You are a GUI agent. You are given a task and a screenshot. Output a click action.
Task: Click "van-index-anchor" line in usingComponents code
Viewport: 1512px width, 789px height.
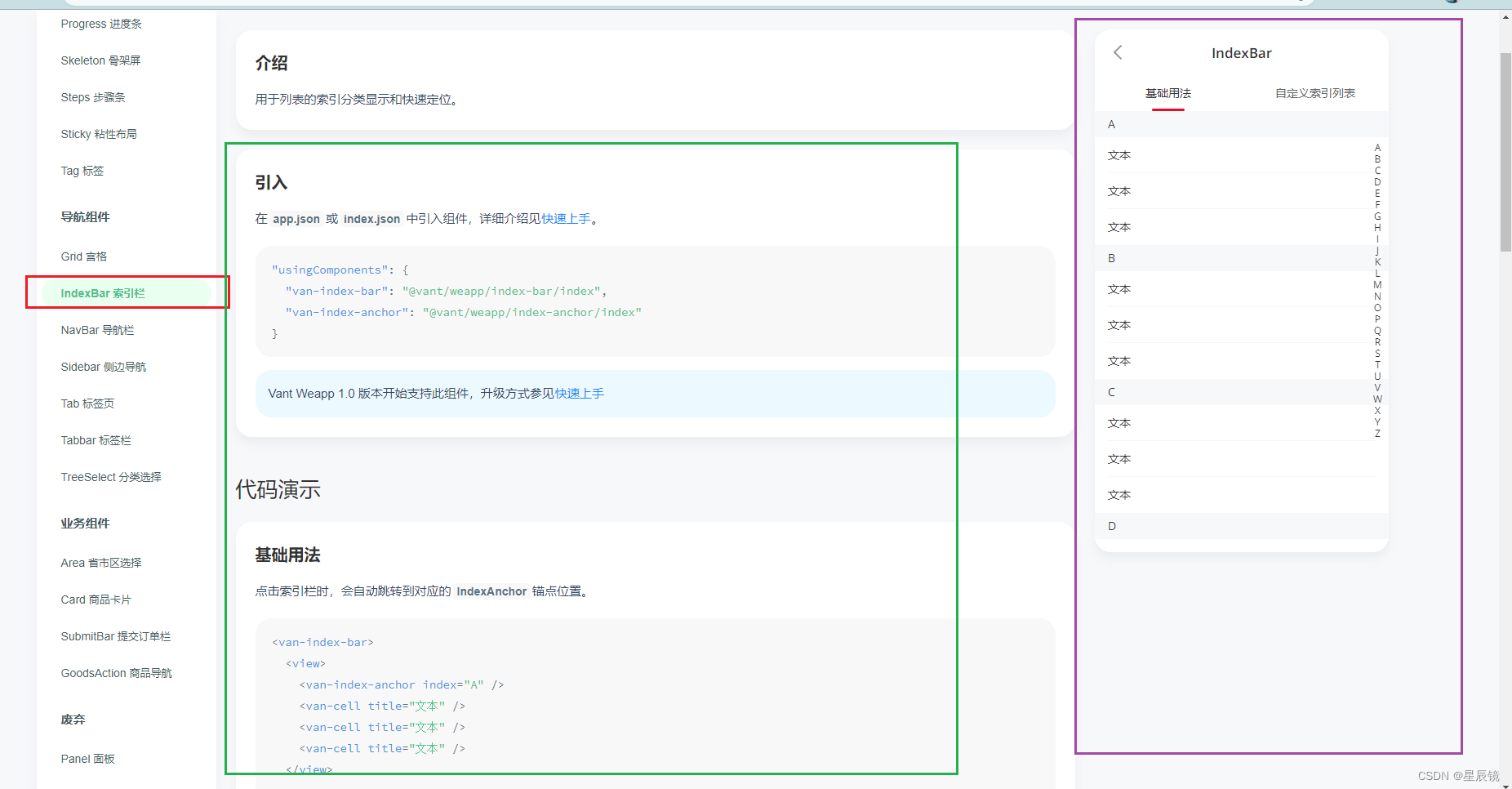tap(463, 313)
